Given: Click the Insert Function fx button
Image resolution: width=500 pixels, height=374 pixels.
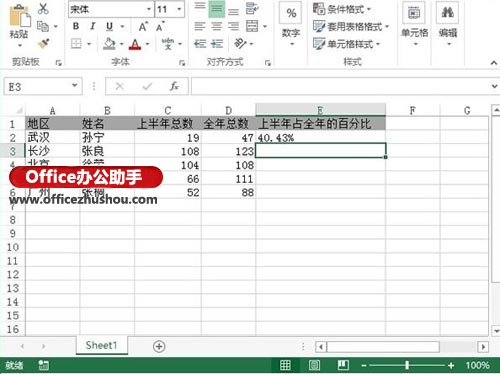Looking at the screenshot, I should [174, 86].
